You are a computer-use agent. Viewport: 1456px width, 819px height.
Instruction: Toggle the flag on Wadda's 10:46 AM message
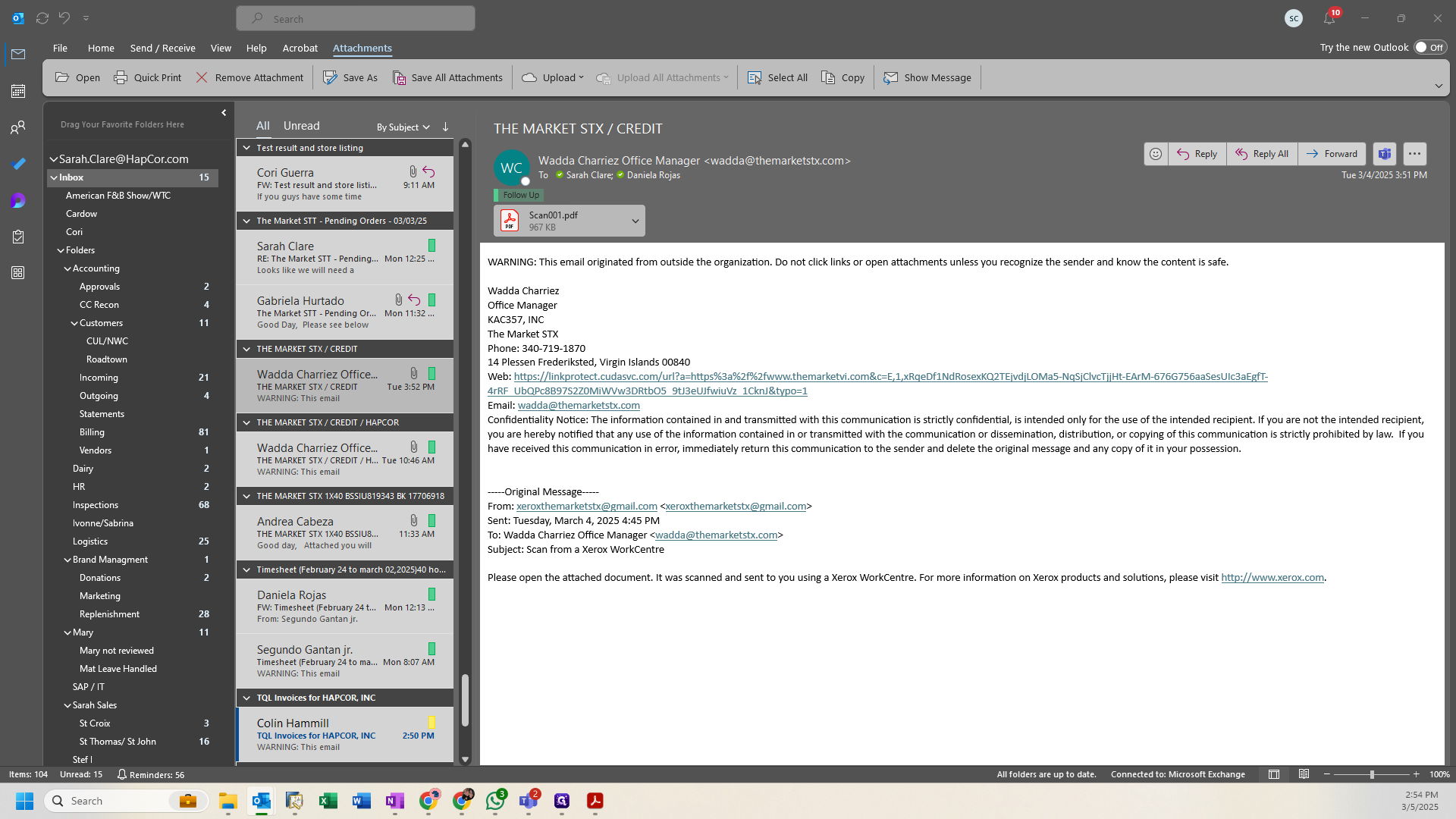click(x=431, y=447)
